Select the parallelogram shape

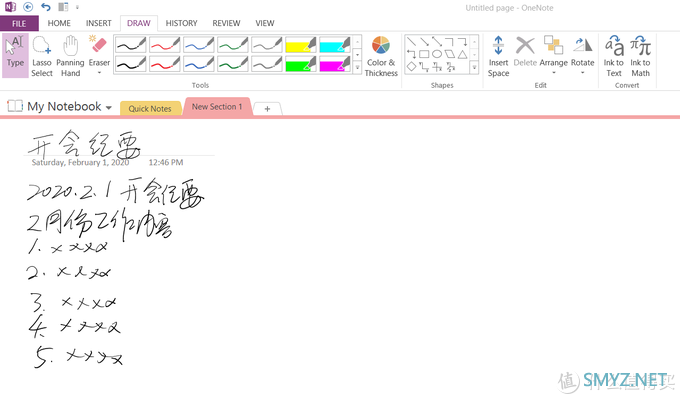point(450,54)
